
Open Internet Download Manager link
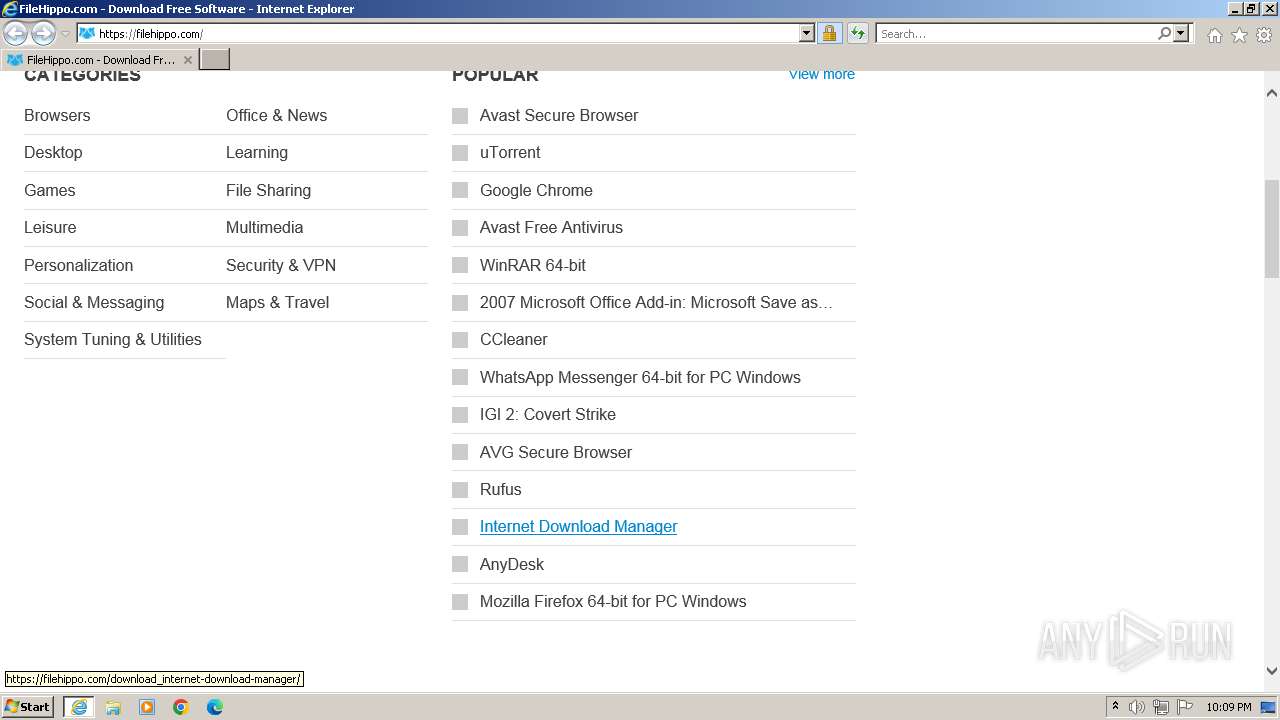click(x=578, y=526)
